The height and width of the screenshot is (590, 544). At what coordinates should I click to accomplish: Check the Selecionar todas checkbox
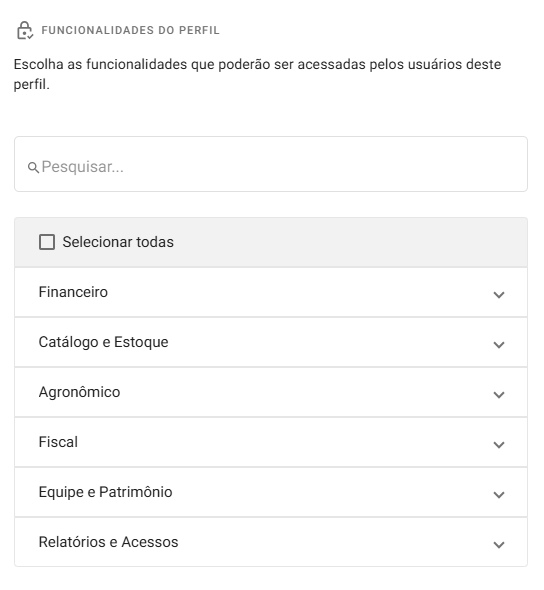pos(47,242)
